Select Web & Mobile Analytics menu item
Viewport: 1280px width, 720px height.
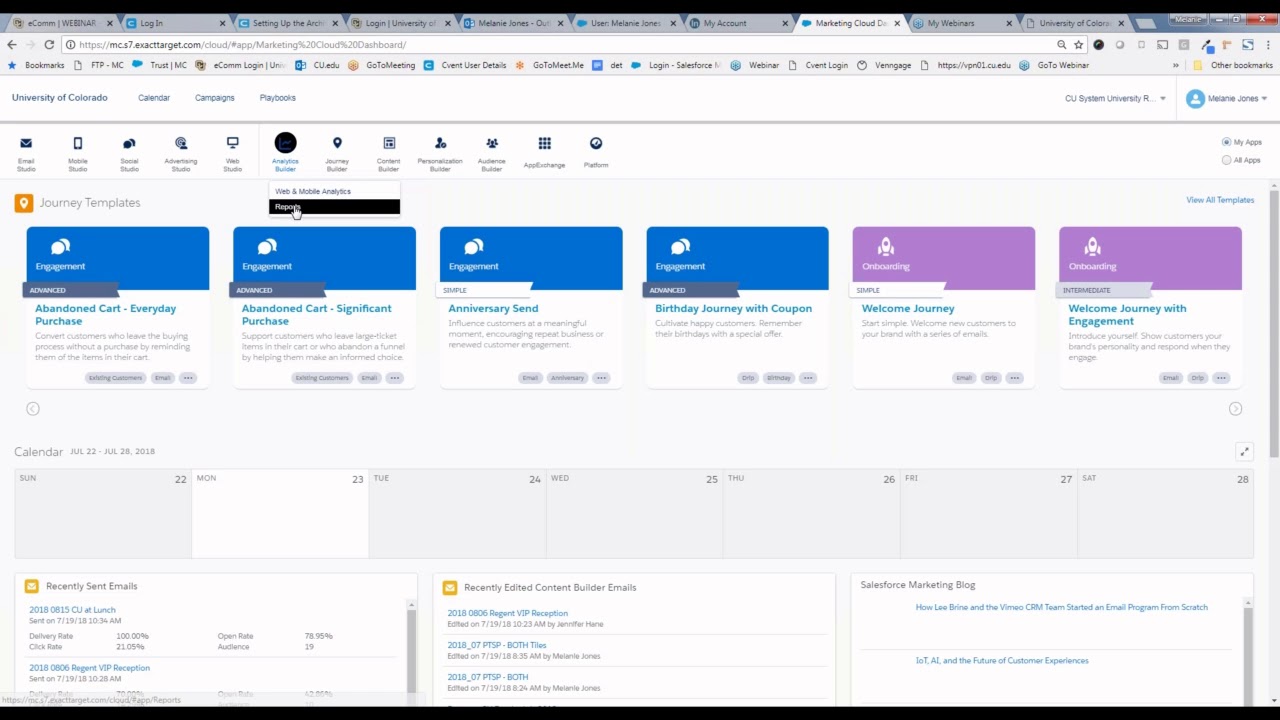point(334,191)
